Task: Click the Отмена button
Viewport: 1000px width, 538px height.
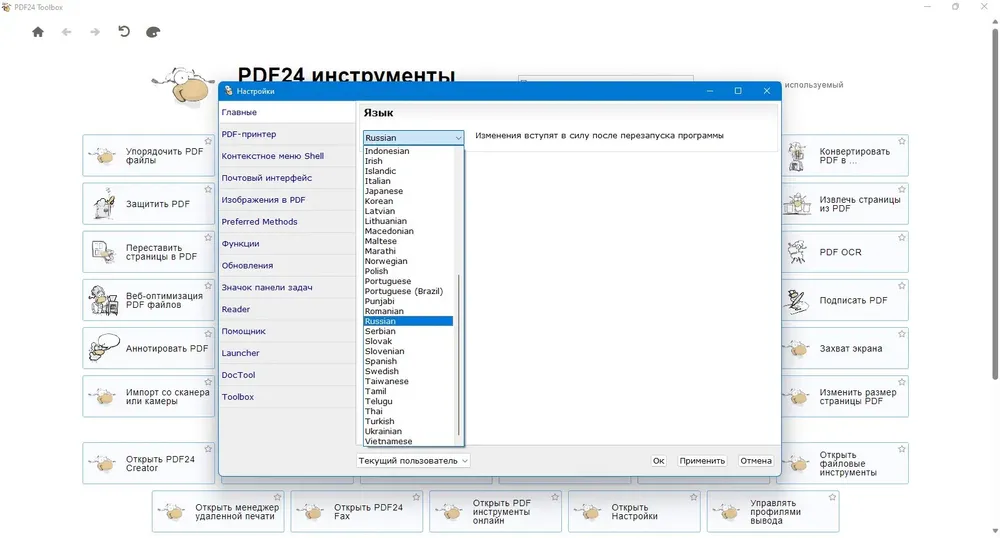Action: [755, 461]
